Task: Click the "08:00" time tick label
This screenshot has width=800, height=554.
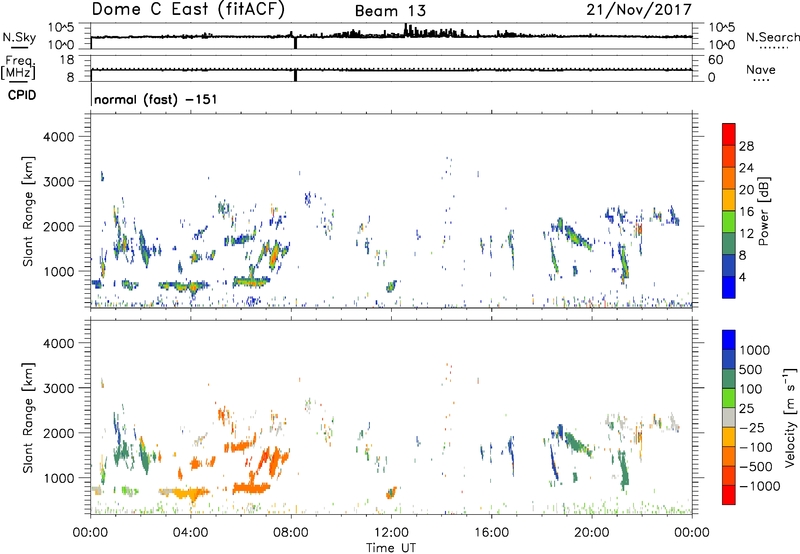Action: (291, 533)
